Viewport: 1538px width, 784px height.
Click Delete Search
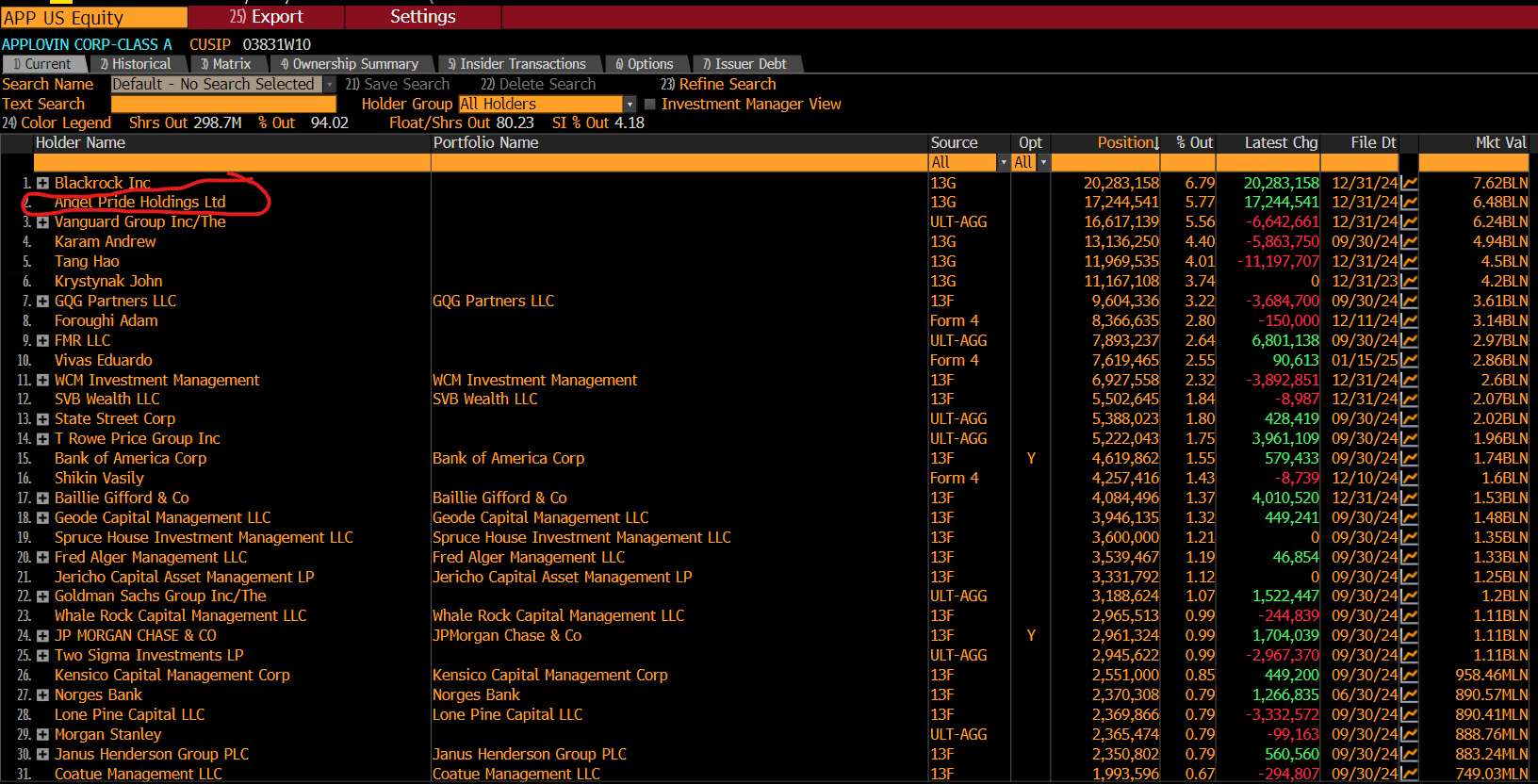(x=538, y=85)
